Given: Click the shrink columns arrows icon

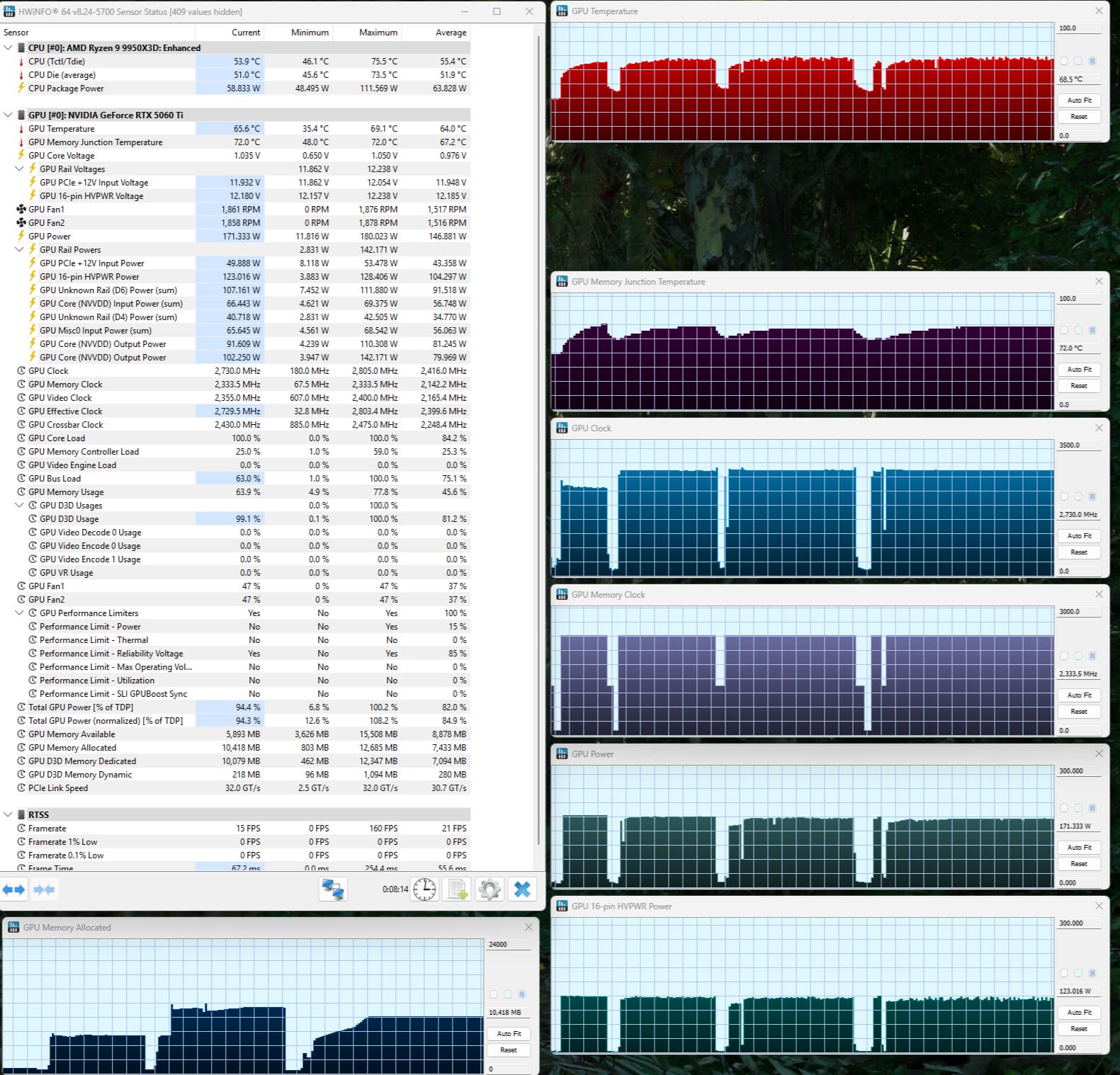Looking at the screenshot, I should pos(44,889).
